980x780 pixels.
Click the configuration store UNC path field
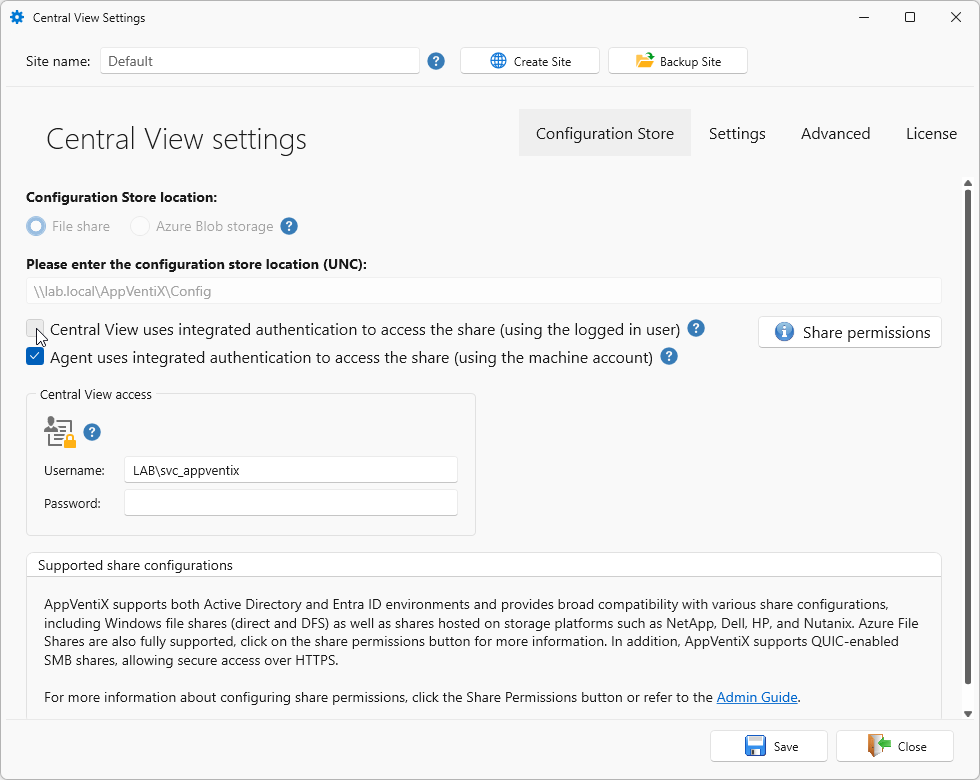(x=484, y=291)
